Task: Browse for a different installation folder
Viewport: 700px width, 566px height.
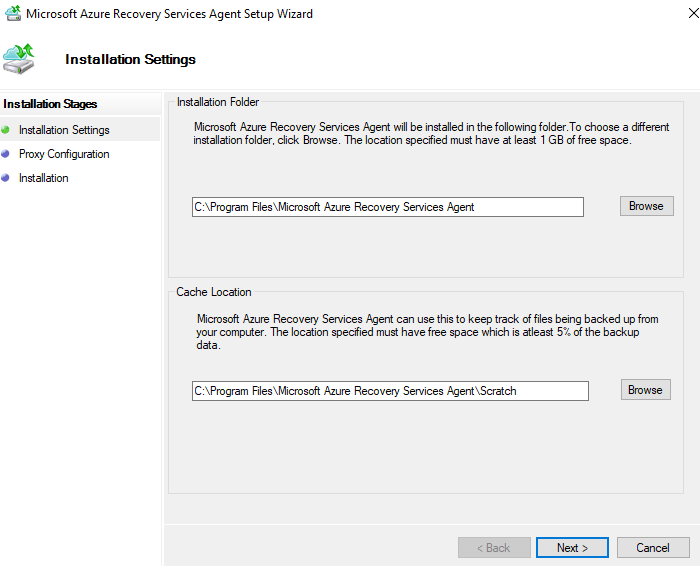Action: (646, 206)
